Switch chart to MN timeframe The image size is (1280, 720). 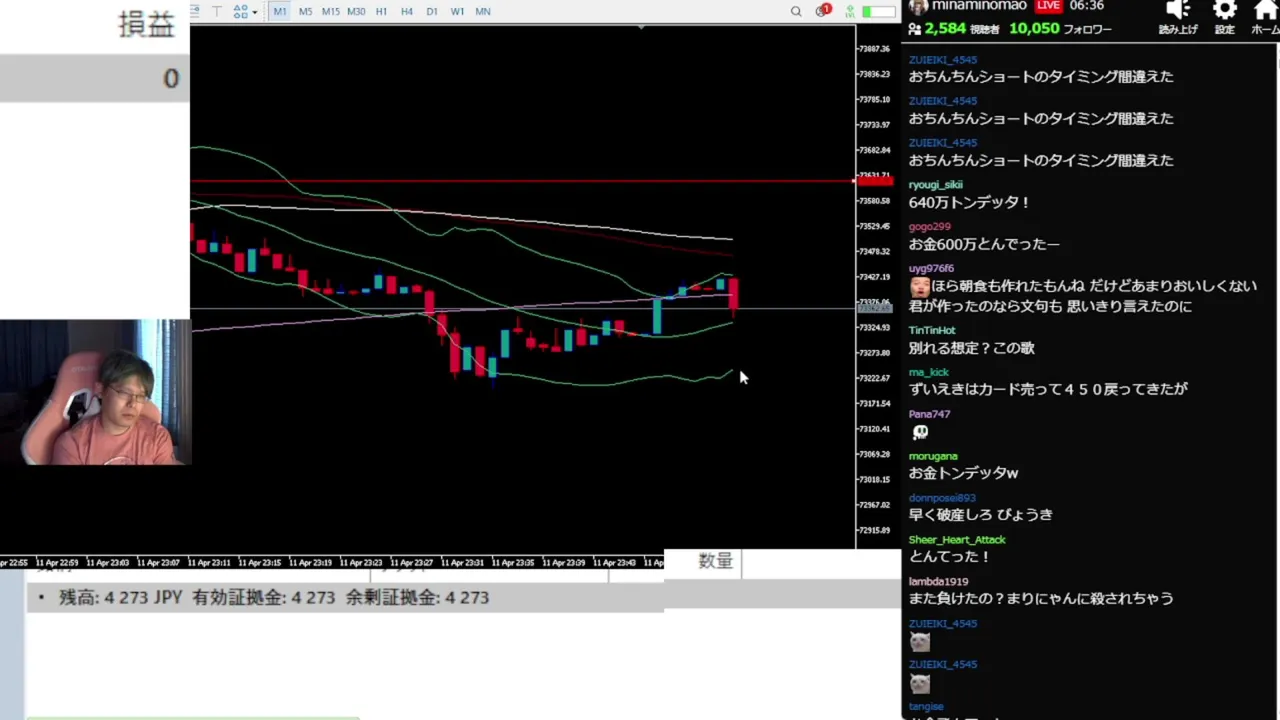tap(483, 11)
